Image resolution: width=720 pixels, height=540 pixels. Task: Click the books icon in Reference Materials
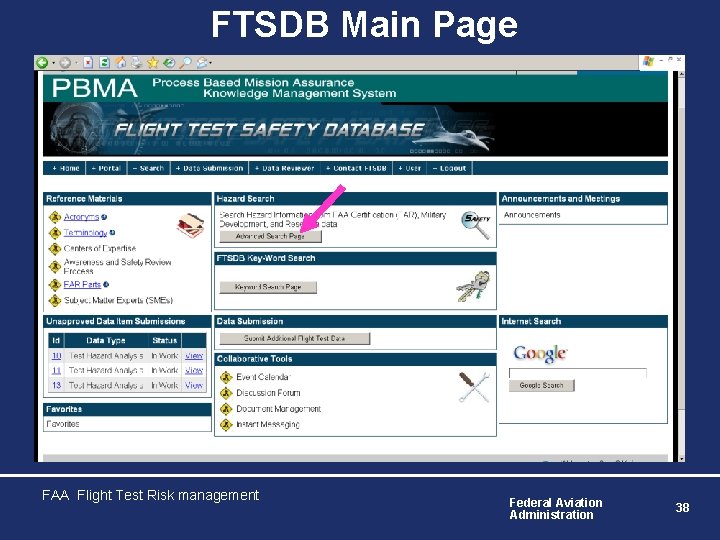click(x=190, y=226)
